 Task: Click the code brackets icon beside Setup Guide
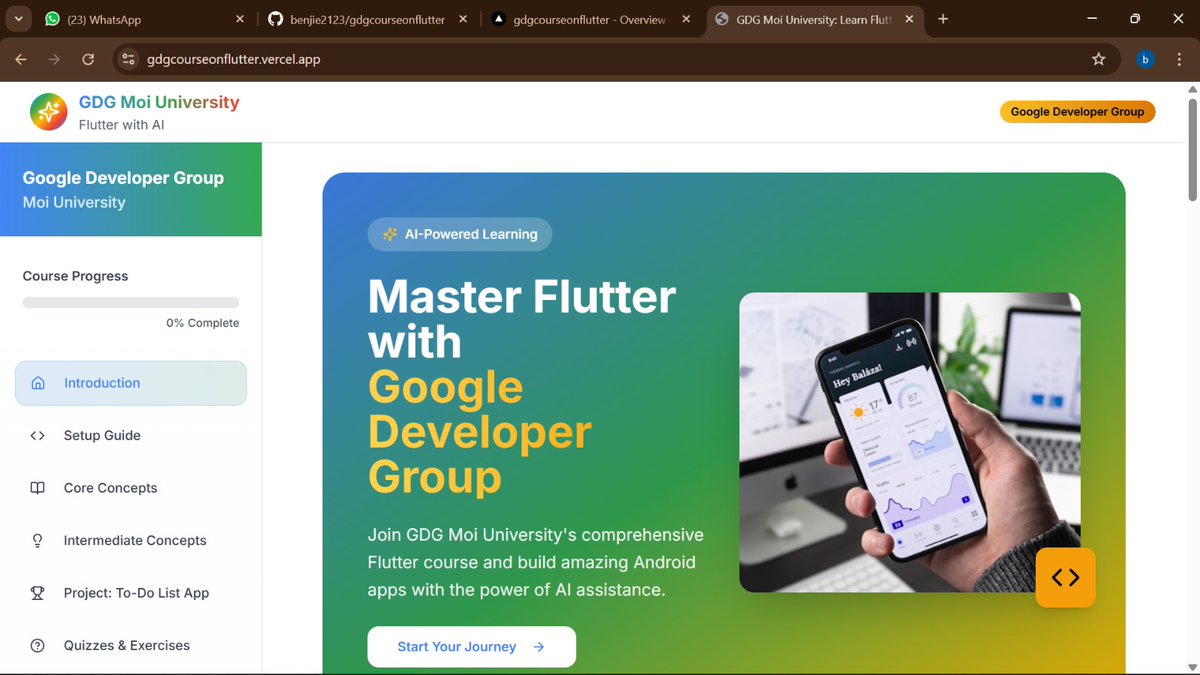pos(38,435)
